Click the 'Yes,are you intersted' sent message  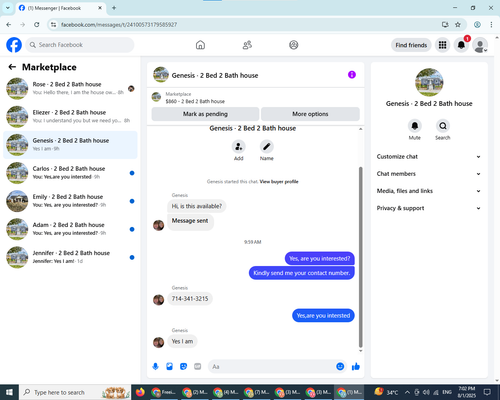pos(323,316)
